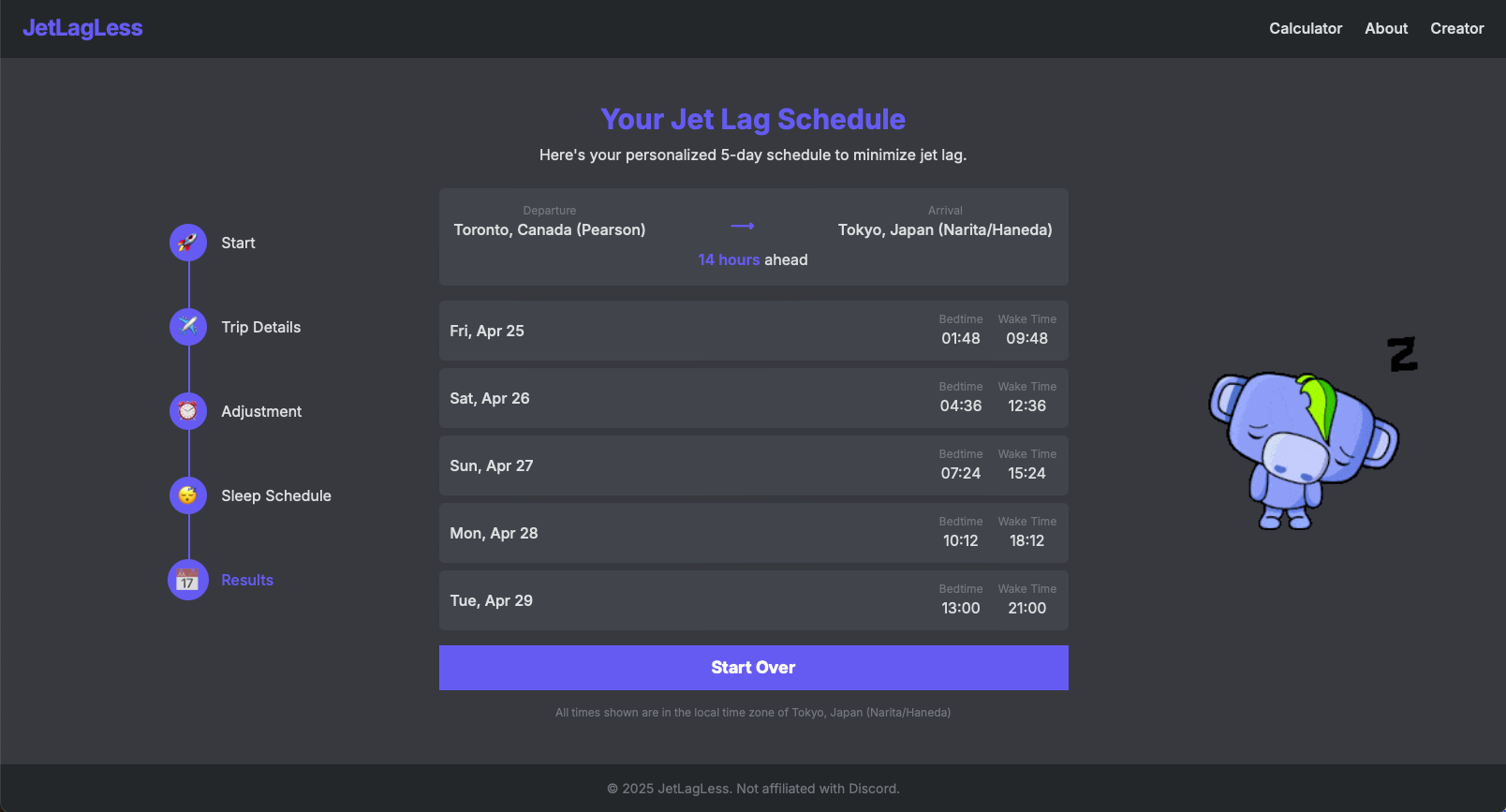The height and width of the screenshot is (812, 1506).
Task: Click the Tokyo arrival city text
Action: tap(945, 229)
